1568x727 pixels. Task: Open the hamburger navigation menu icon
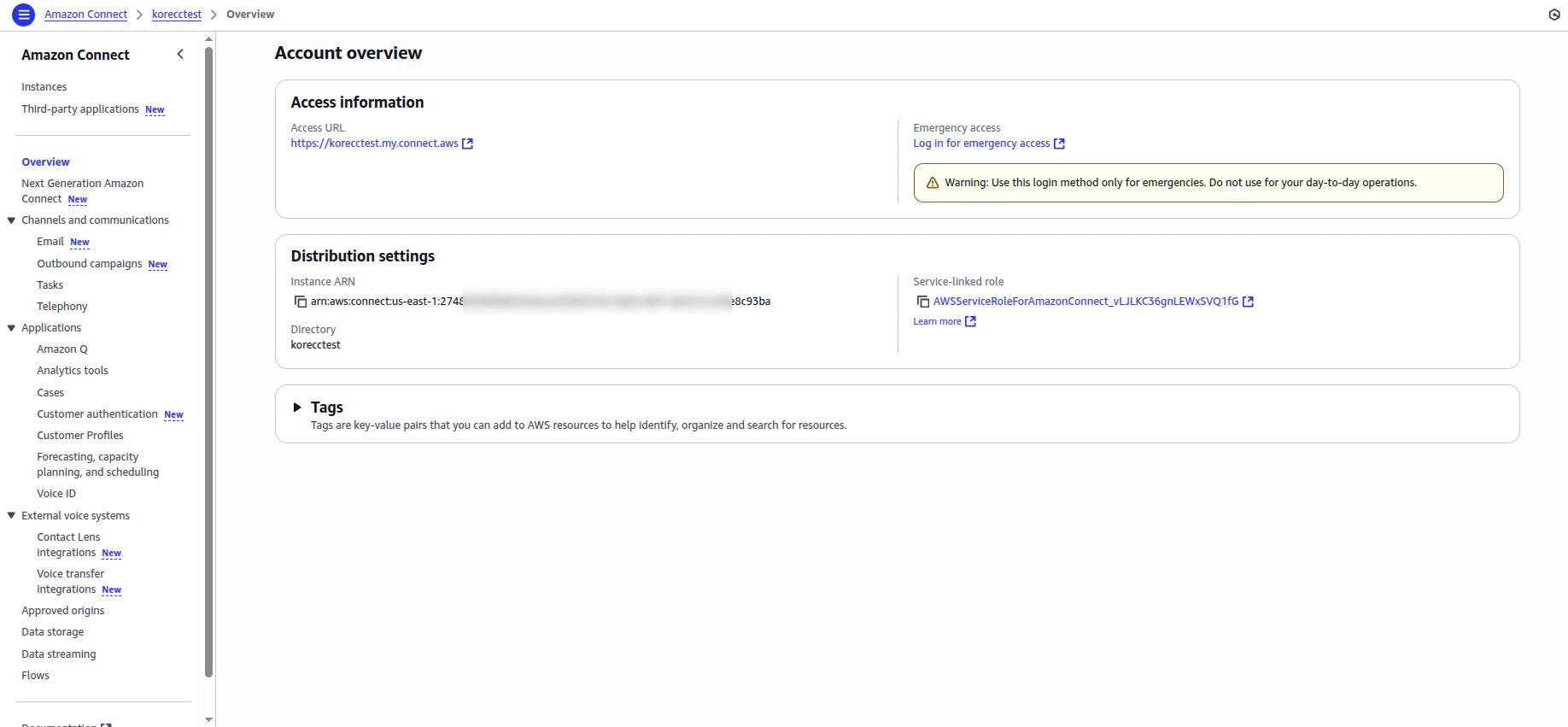coord(24,15)
